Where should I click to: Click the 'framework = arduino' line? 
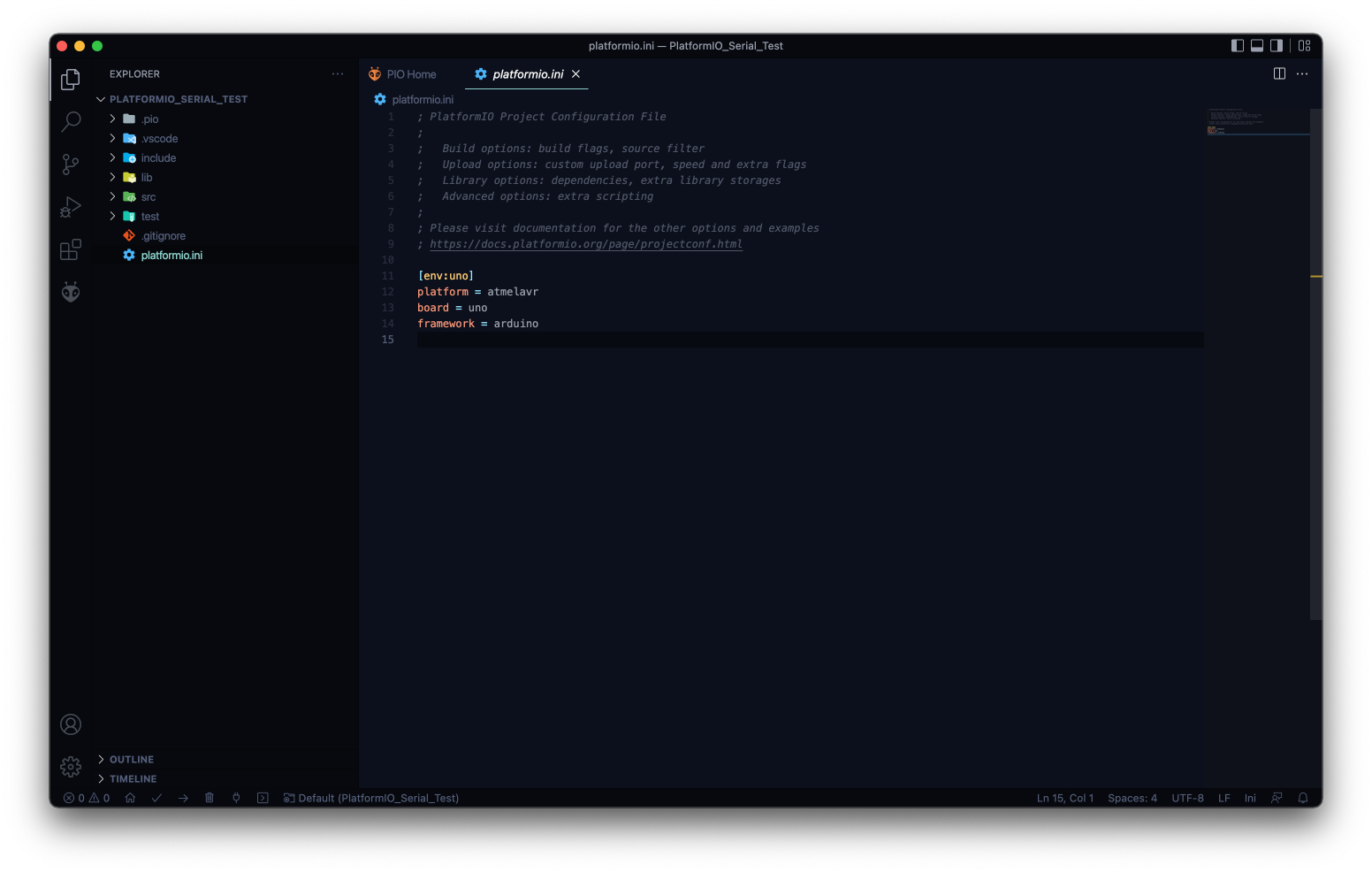click(x=477, y=324)
